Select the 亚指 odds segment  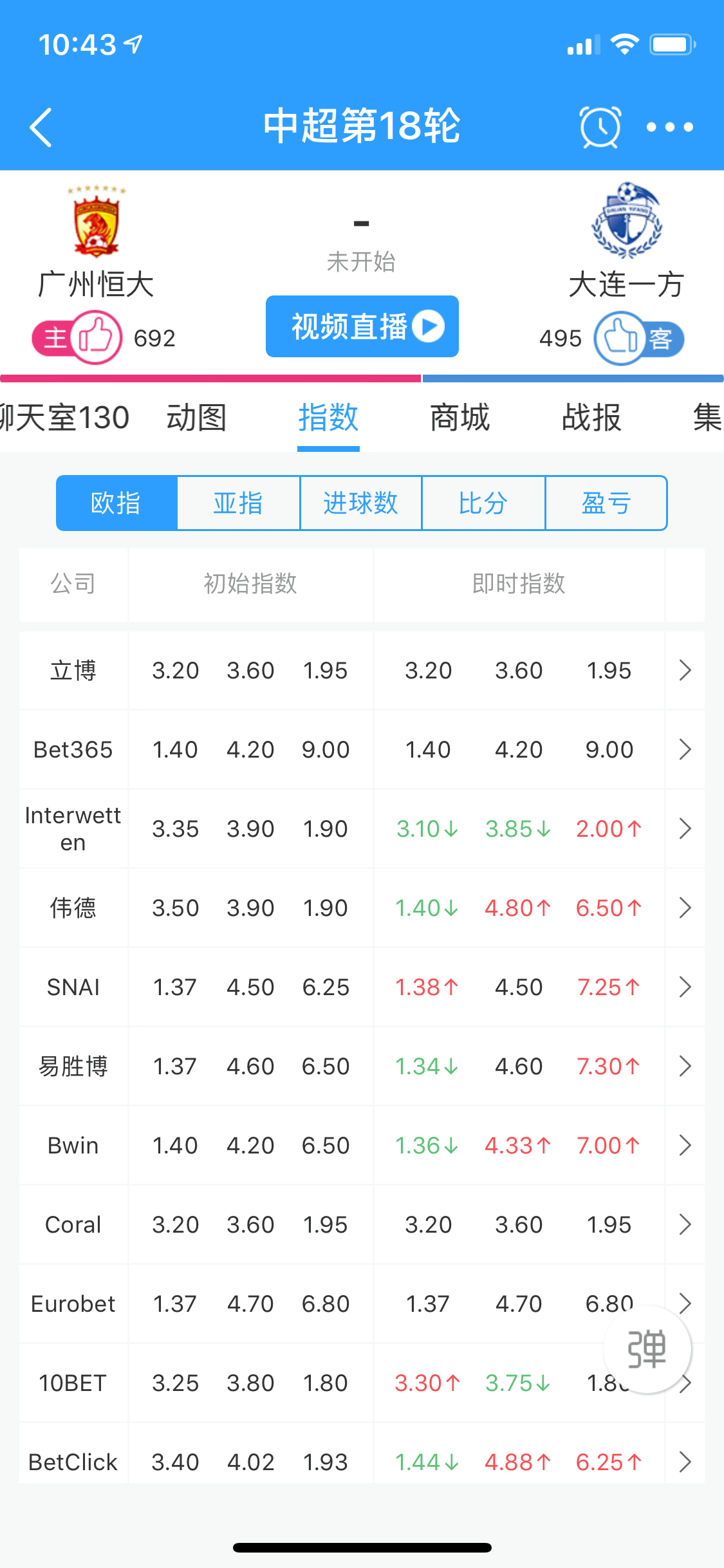pyautogui.click(x=238, y=503)
